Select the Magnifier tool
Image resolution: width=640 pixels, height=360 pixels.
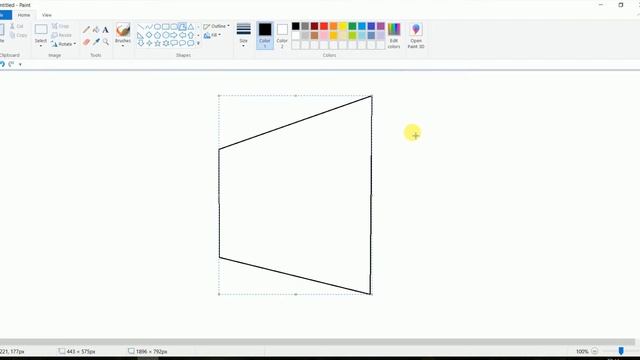tap(105, 42)
